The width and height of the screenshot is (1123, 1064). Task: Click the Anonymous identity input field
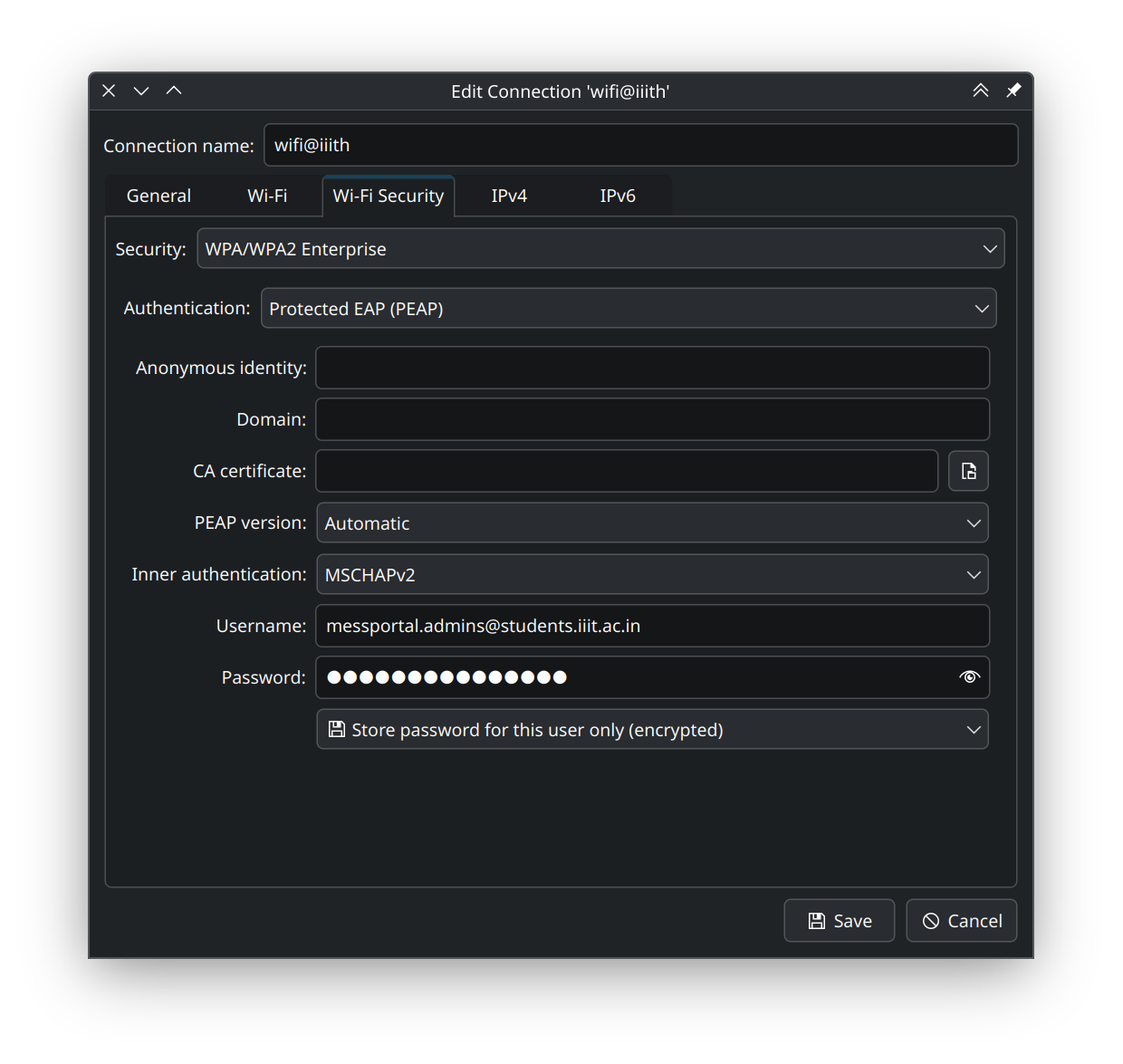[652, 368]
